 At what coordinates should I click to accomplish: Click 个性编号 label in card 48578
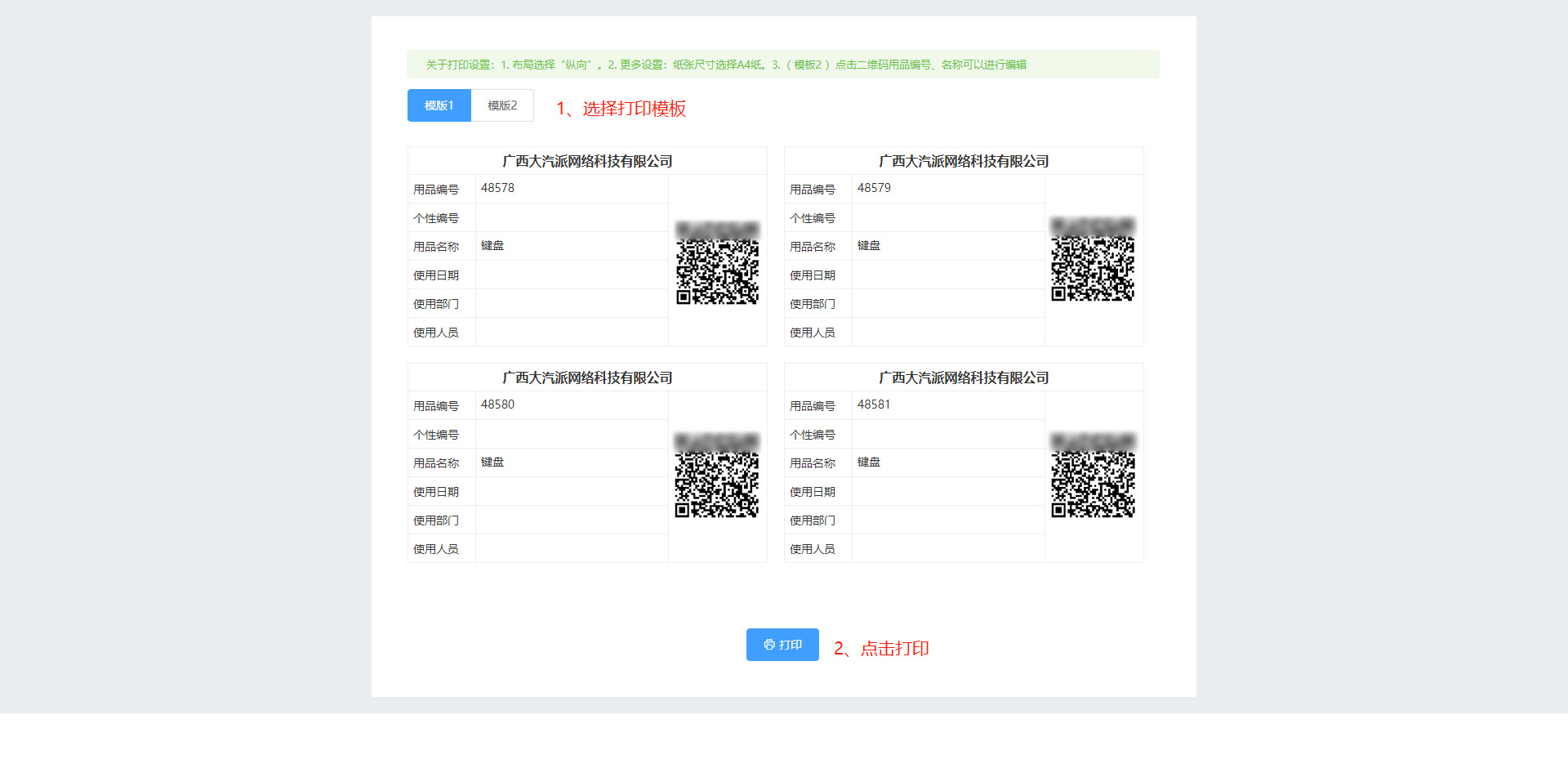tap(436, 218)
